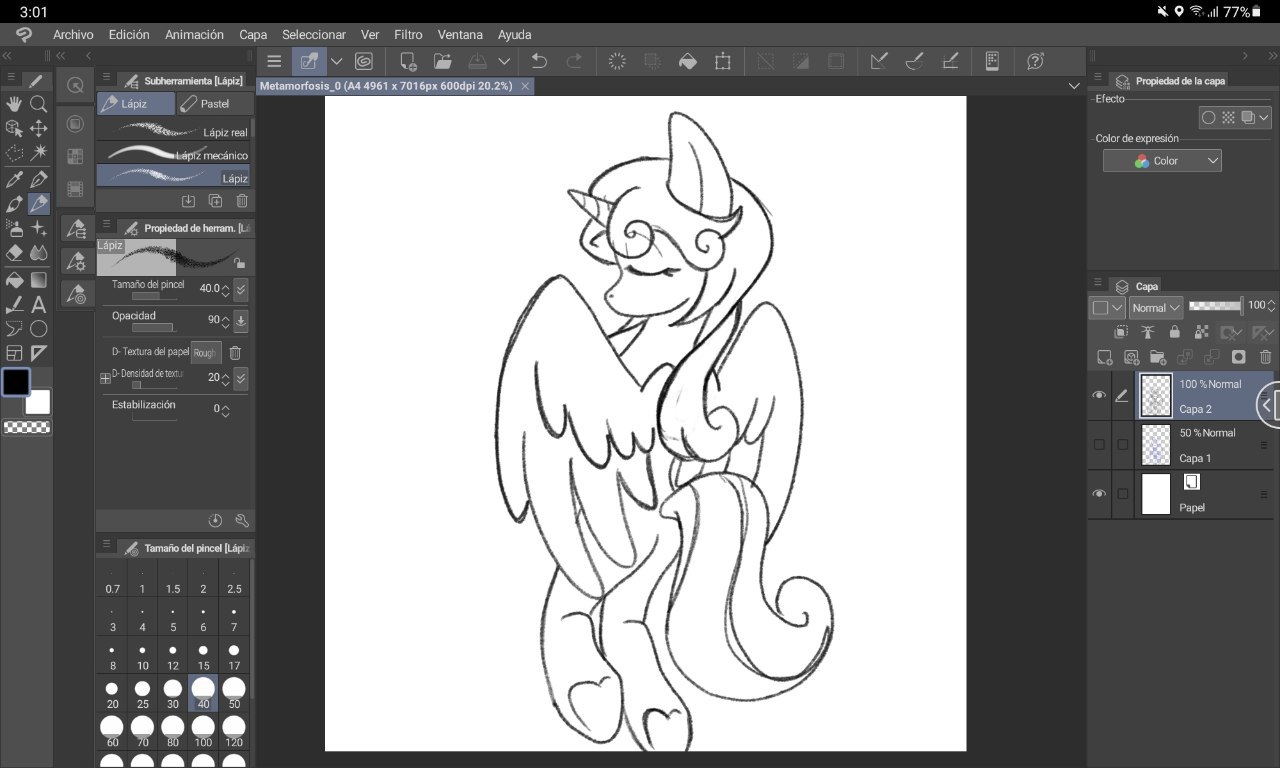Click the Undo arrow in command bar
The height and width of the screenshot is (768, 1280).
tap(539, 61)
